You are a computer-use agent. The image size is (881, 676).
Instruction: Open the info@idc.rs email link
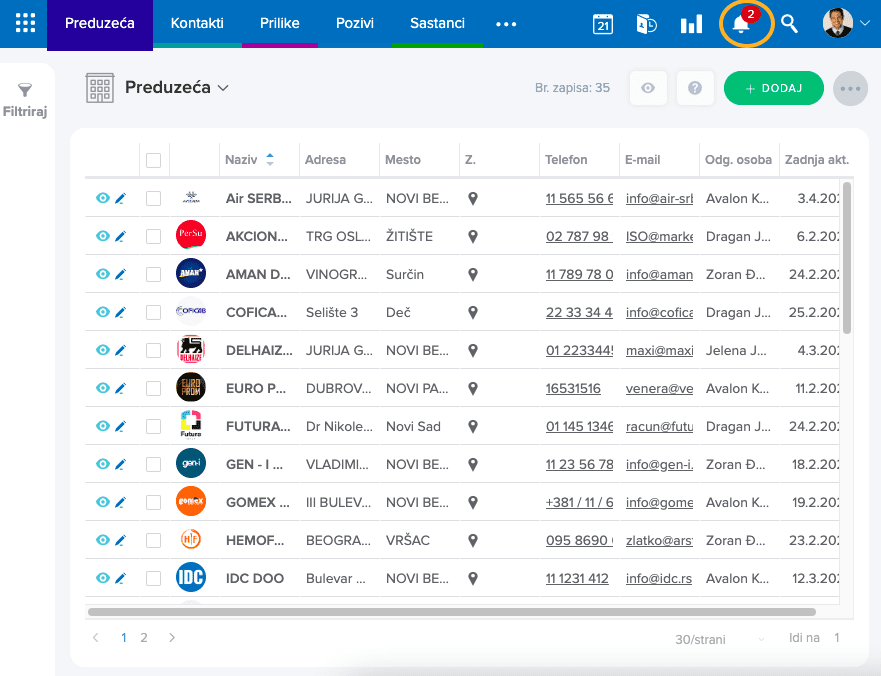(659, 578)
